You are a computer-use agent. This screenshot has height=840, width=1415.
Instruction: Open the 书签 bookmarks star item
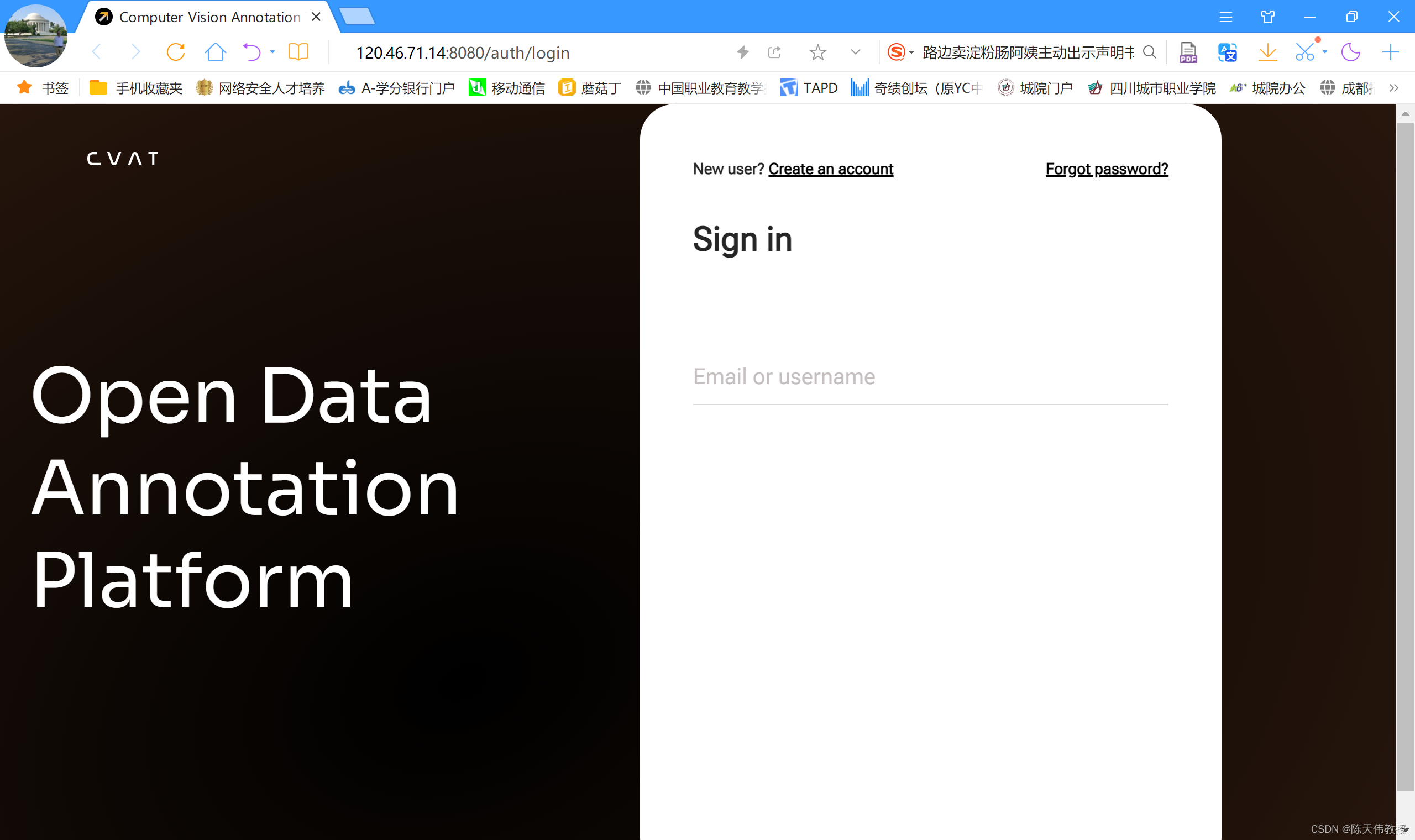[x=43, y=88]
